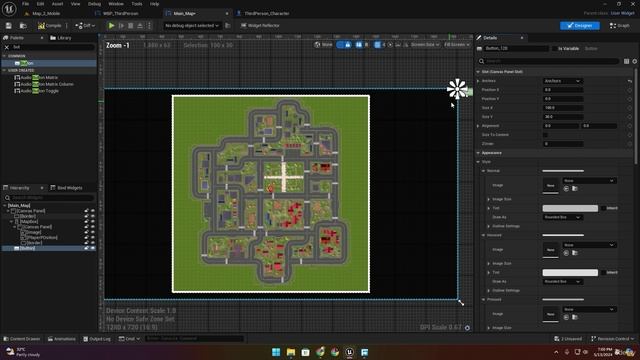Toggle visibility eye of the selected [Button] row
640x360 pixels.
93,248
